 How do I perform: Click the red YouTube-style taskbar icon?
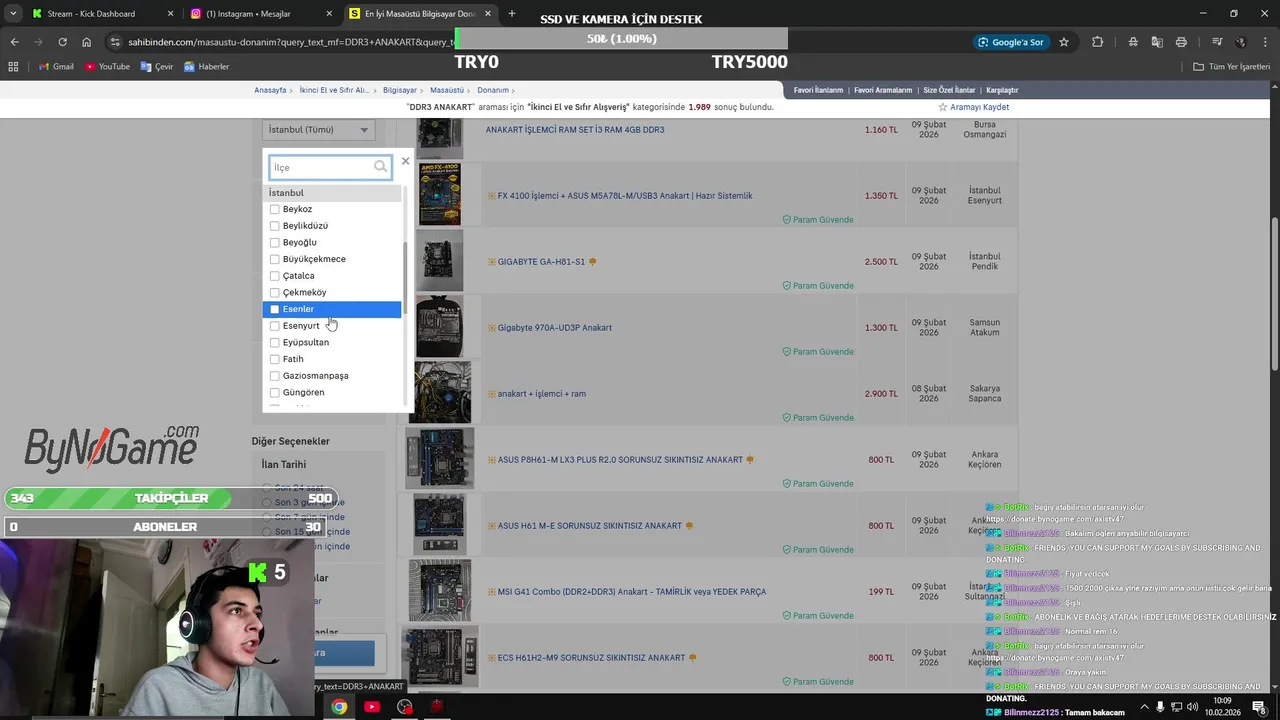pos(372,707)
